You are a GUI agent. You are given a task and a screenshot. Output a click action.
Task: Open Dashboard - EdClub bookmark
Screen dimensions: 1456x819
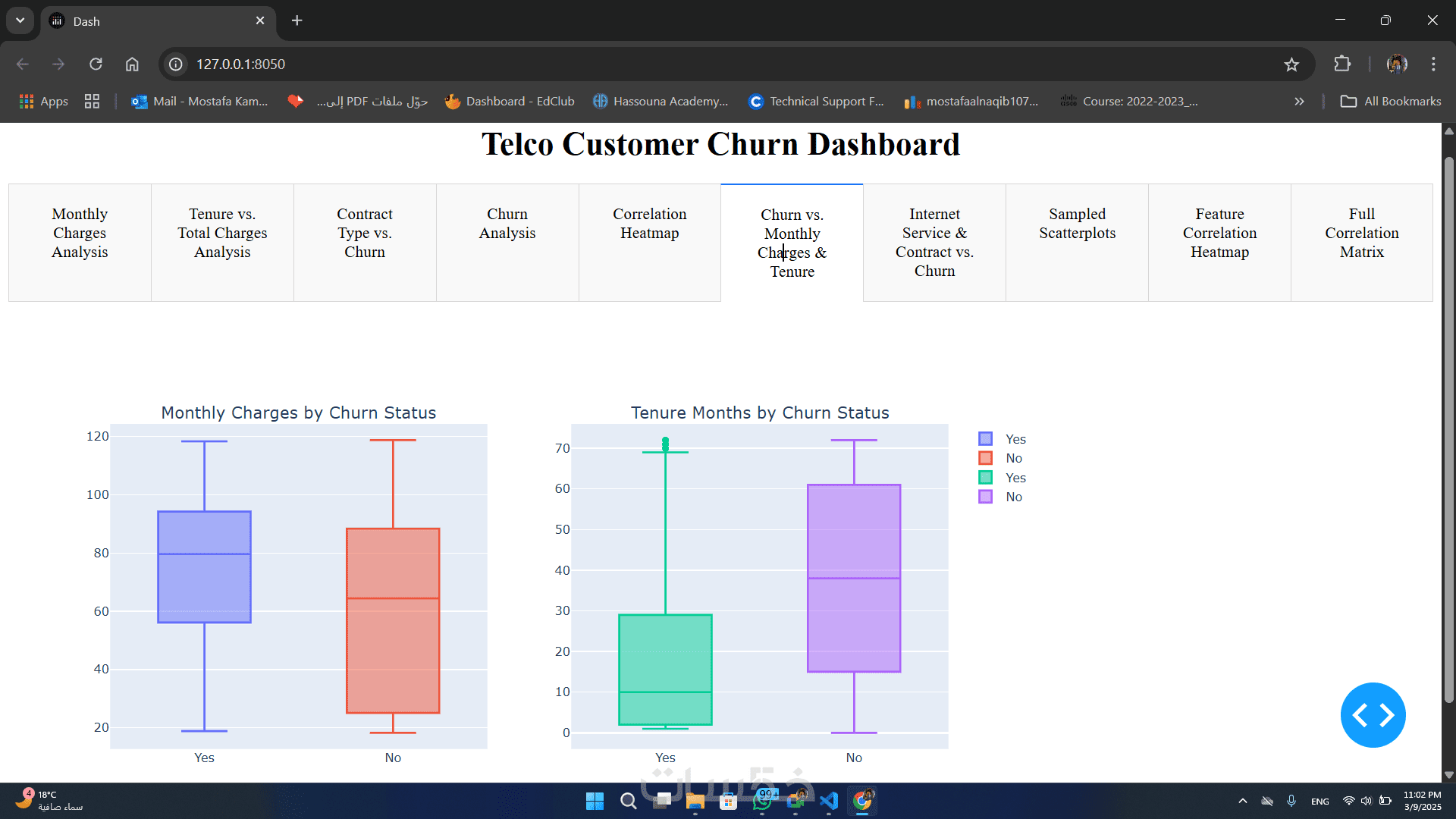point(510,102)
